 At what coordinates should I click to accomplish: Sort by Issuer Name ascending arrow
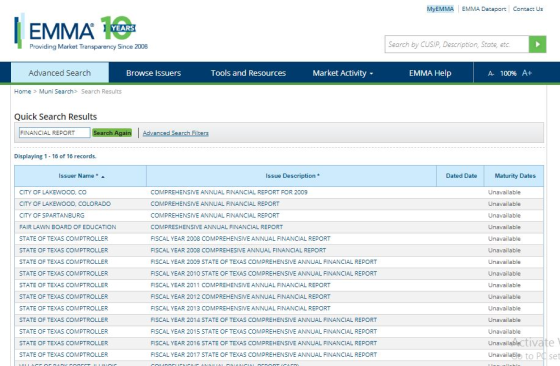(103, 176)
